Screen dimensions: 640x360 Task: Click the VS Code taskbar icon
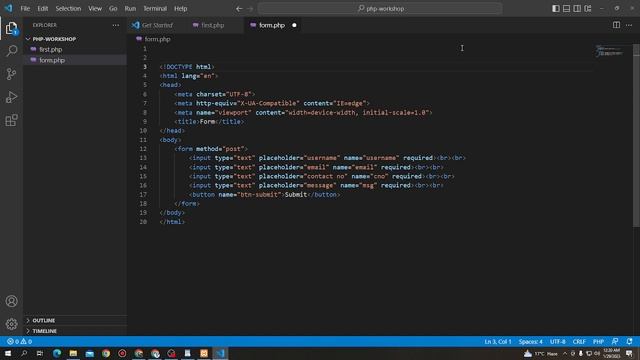pyautogui.click(x=220, y=353)
